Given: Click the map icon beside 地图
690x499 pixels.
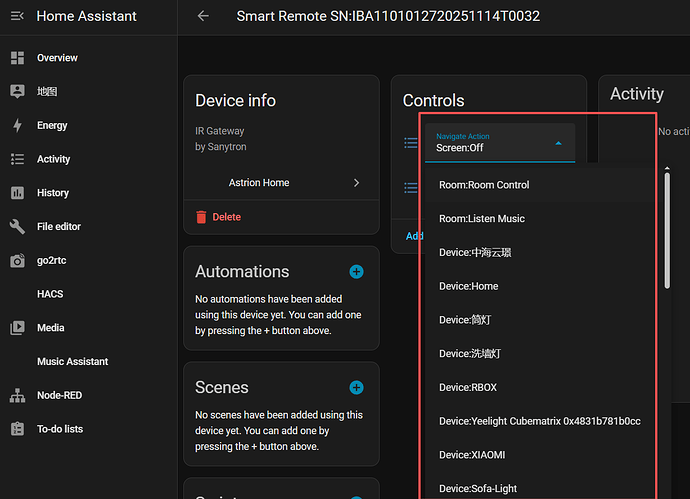Looking at the screenshot, I should [x=18, y=92].
